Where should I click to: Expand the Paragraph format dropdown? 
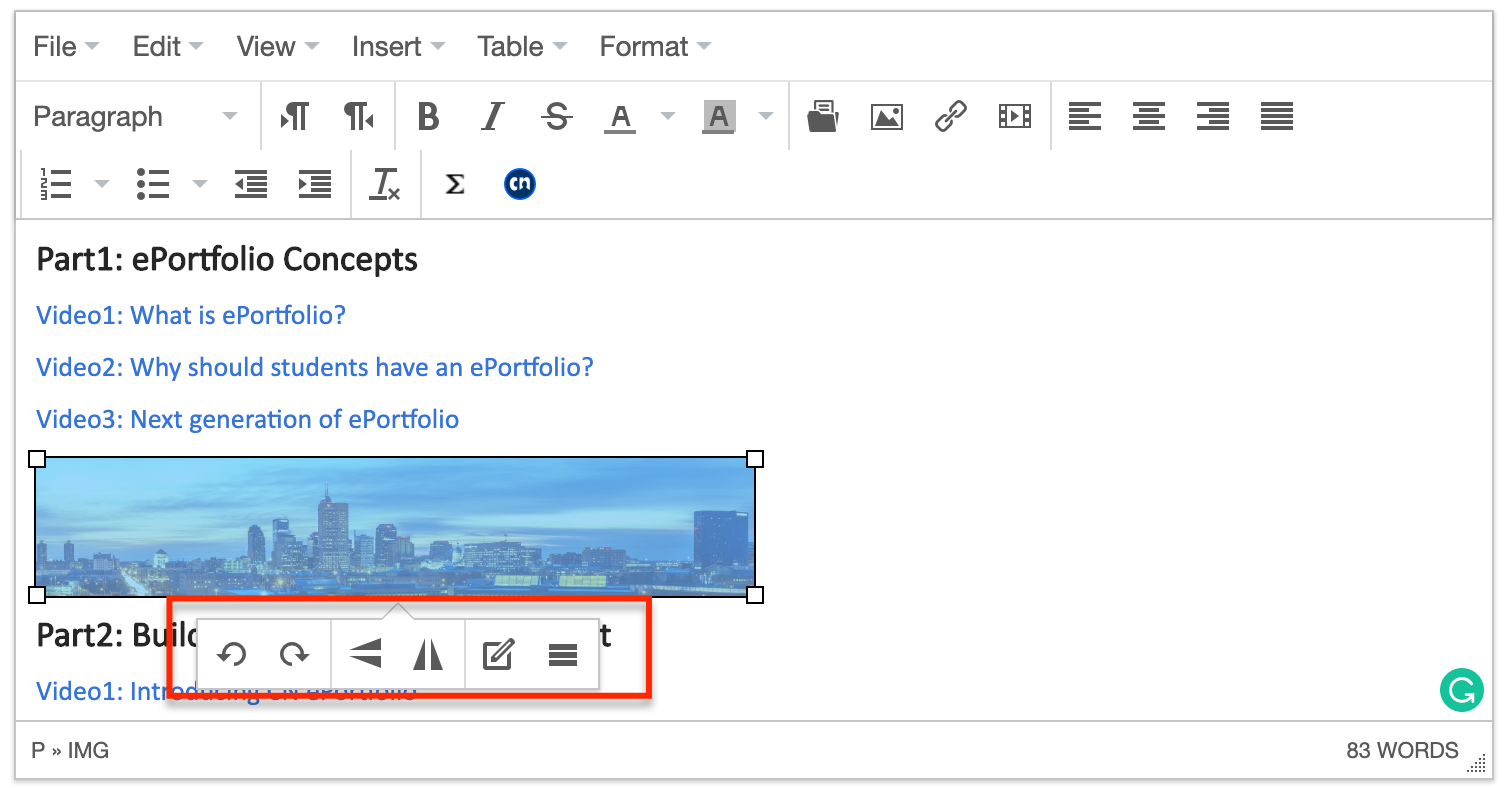coord(136,117)
